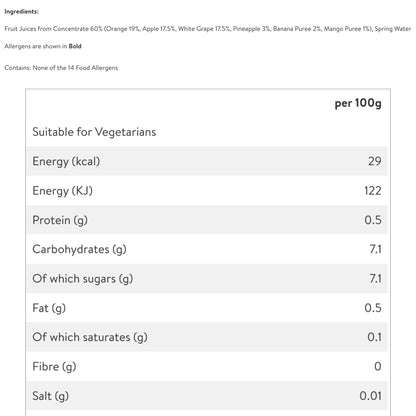The width and height of the screenshot is (416, 416).
Task: Select the Protein (g) row label
Action: click(x=60, y=220)
